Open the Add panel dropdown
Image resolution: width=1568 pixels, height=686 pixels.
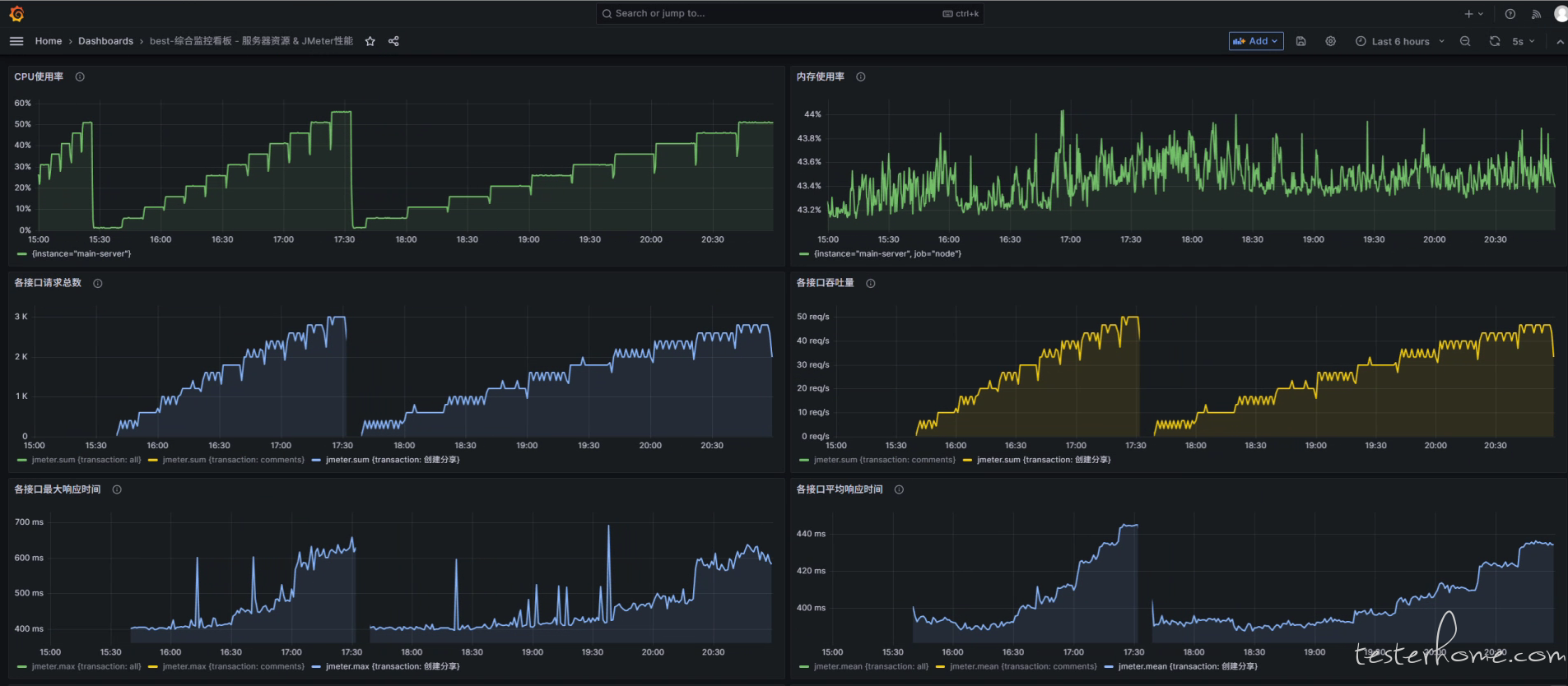click(x=1256, y=41)
